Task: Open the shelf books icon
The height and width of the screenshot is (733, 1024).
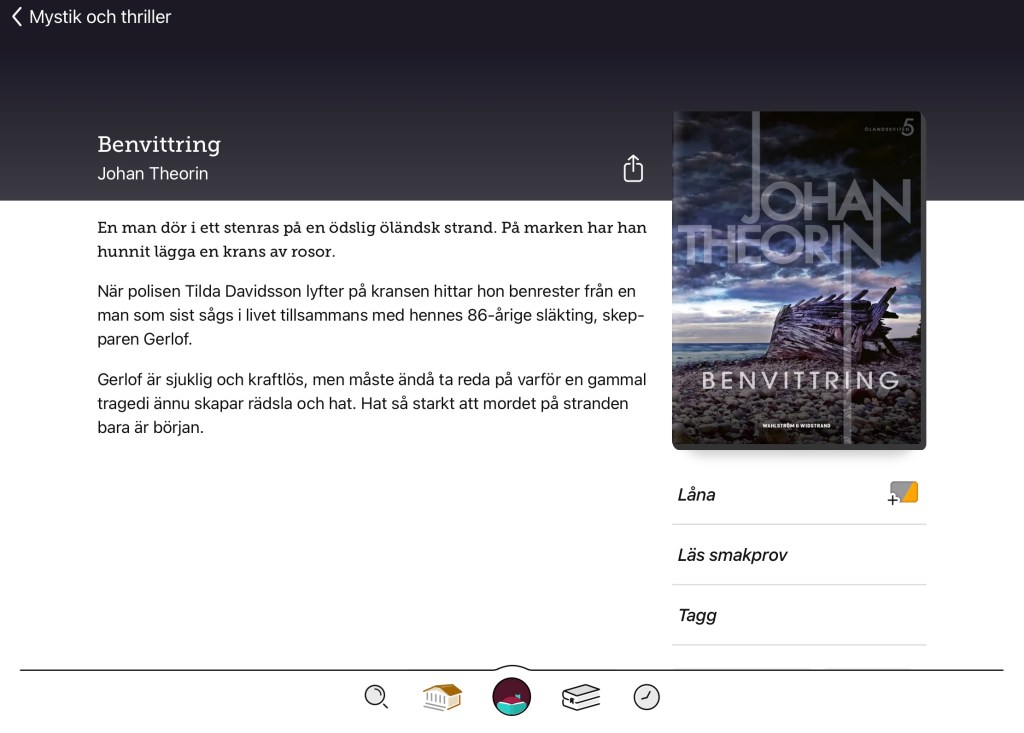Action: coord(581,696)
